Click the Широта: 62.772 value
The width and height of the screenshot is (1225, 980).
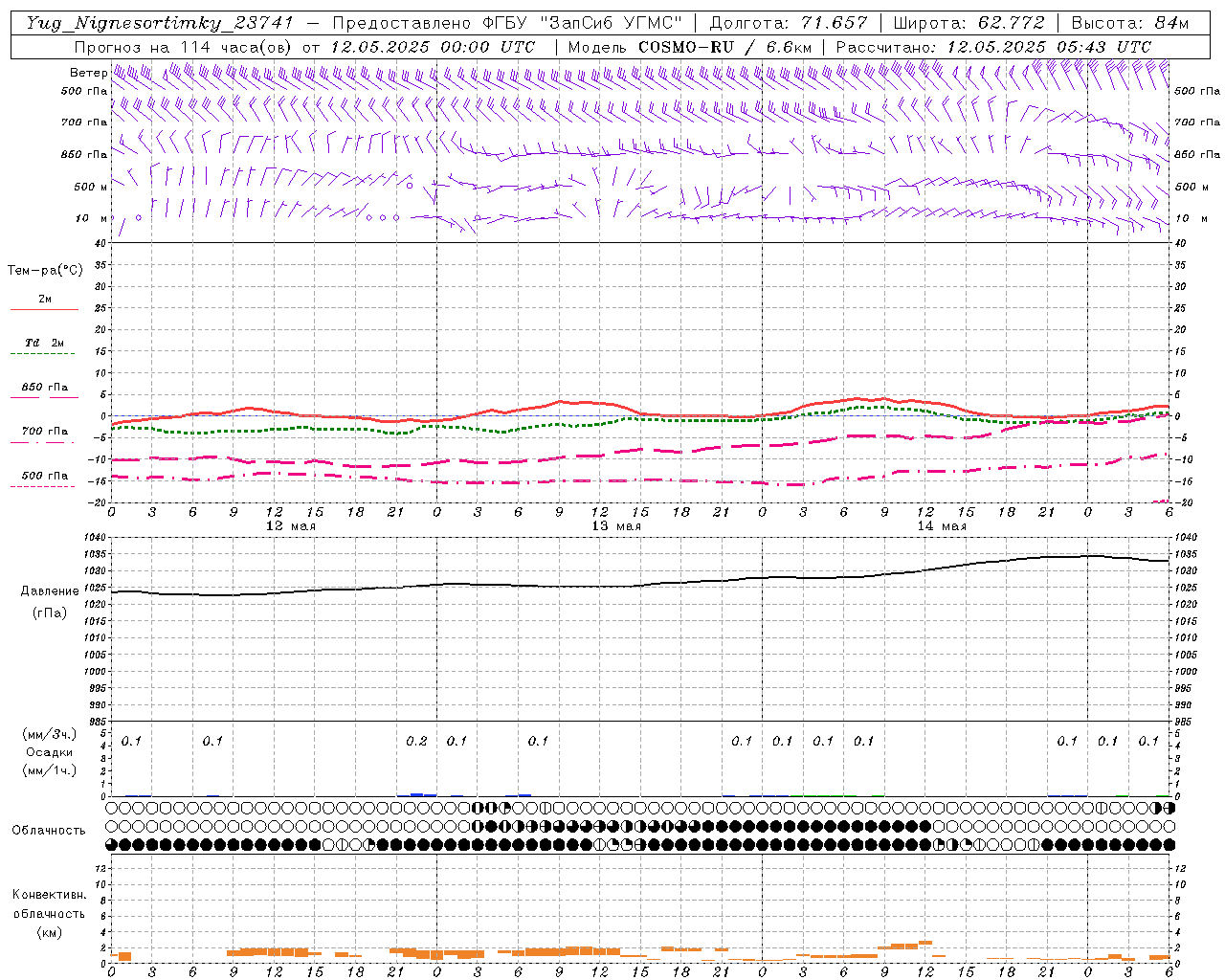pyautogui.click(x=969, y=23)
